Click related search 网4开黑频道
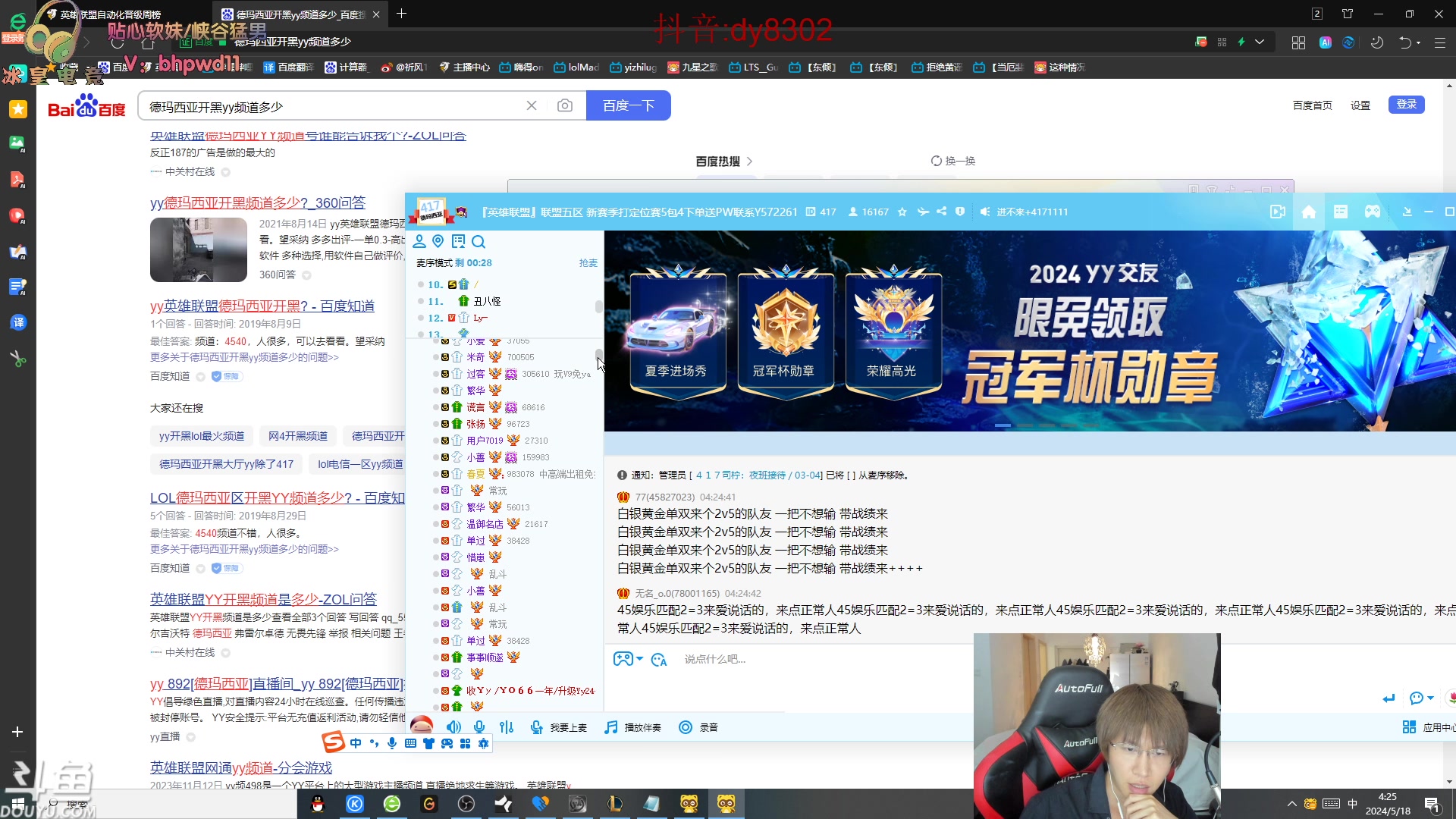 point(298,436)
